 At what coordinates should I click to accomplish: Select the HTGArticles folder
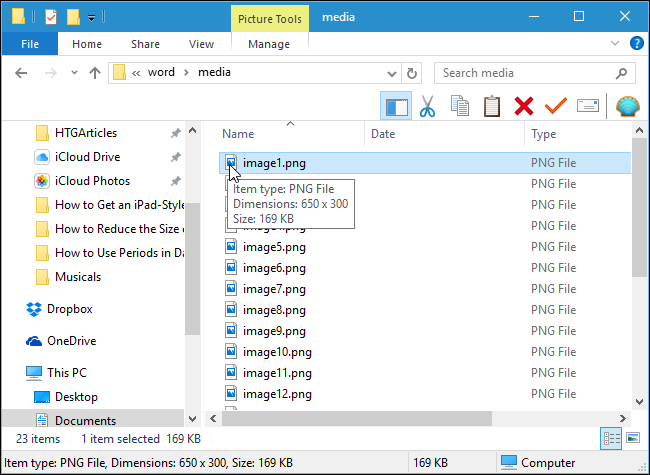tap(86, 133)
